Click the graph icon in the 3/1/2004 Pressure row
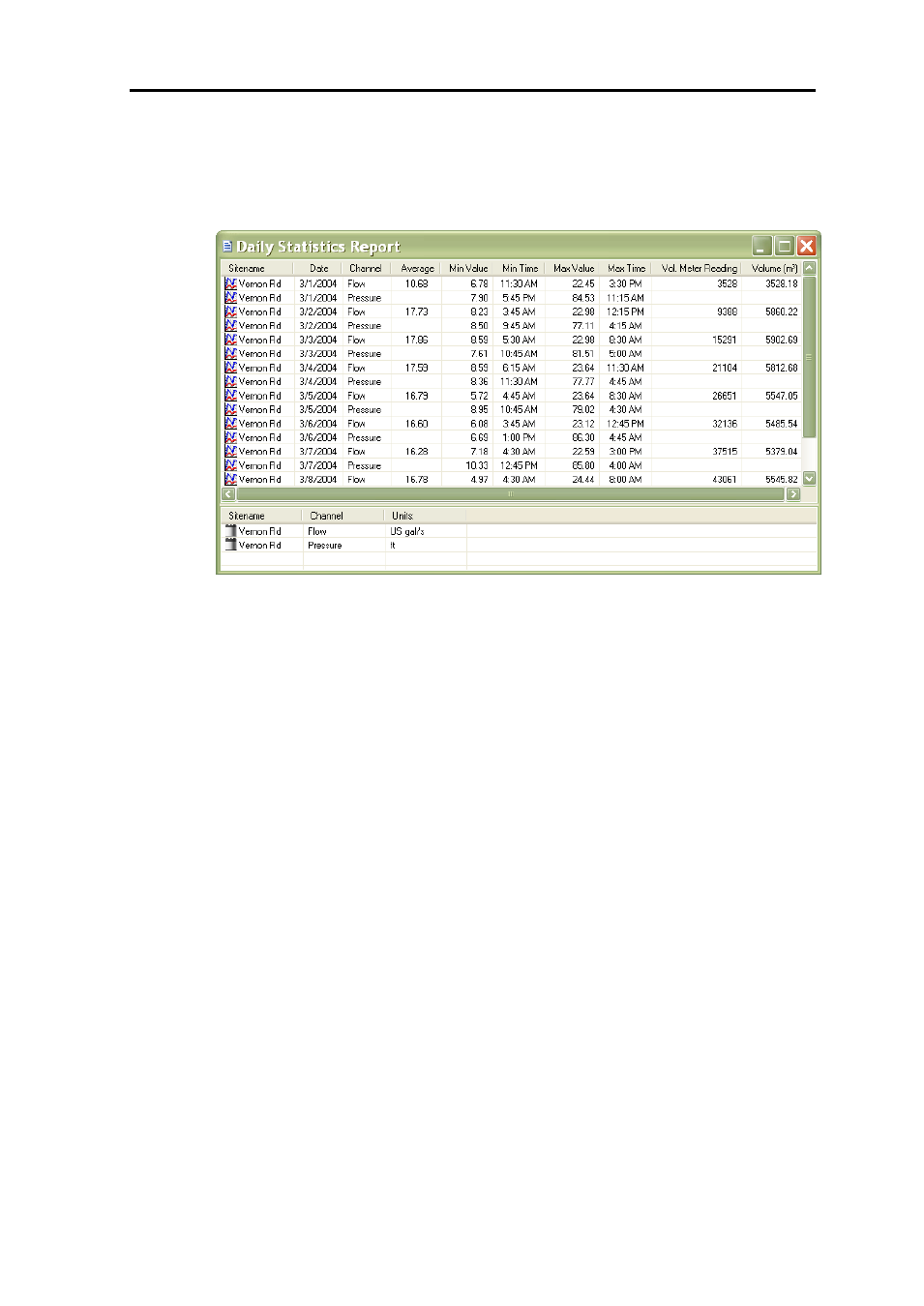924x1306 pixels. [230, 298]
